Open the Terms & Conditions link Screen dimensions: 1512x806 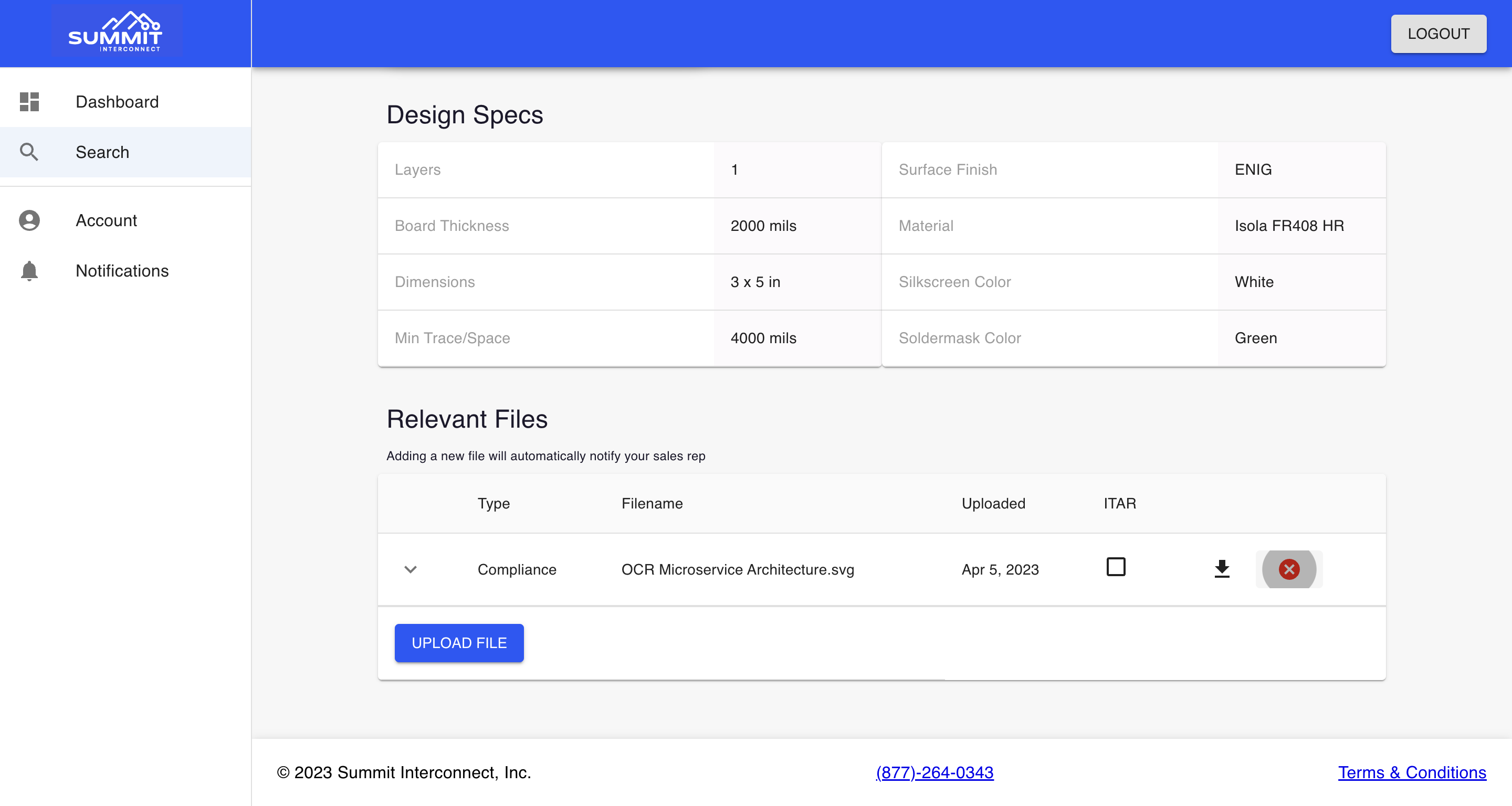[x=1412, y=772]
